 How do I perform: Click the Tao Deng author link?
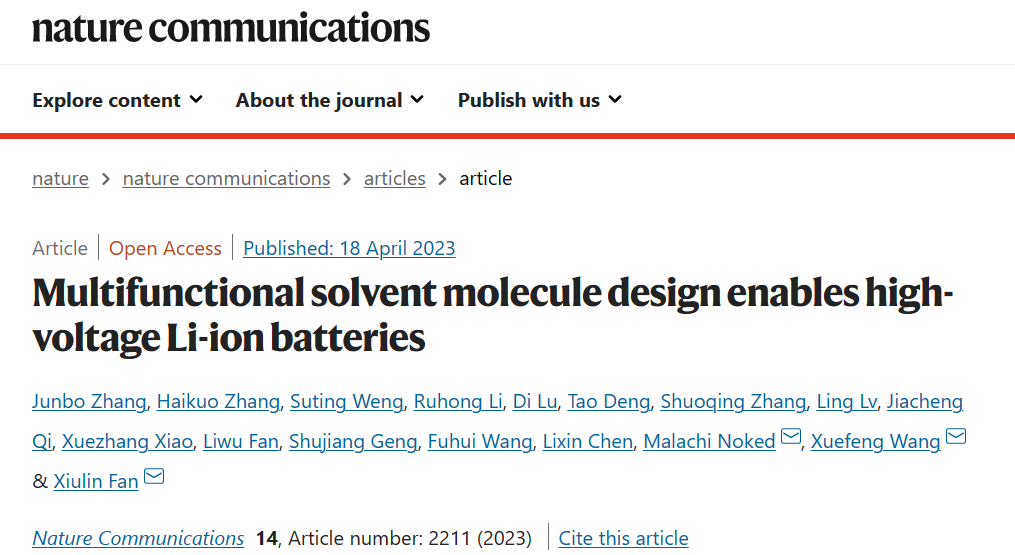coord(609,402)
